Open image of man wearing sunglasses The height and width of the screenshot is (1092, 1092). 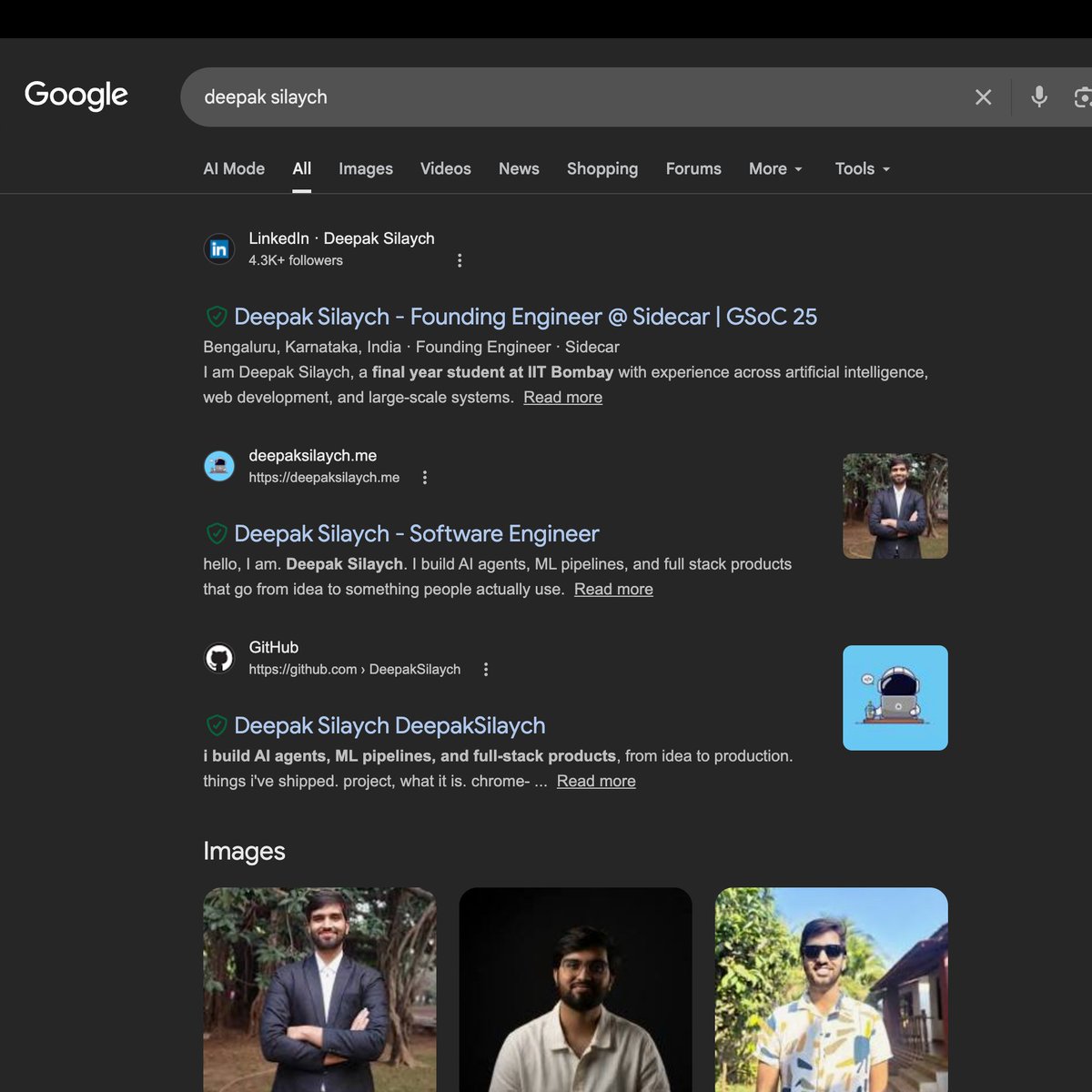[x=832, y=989]
